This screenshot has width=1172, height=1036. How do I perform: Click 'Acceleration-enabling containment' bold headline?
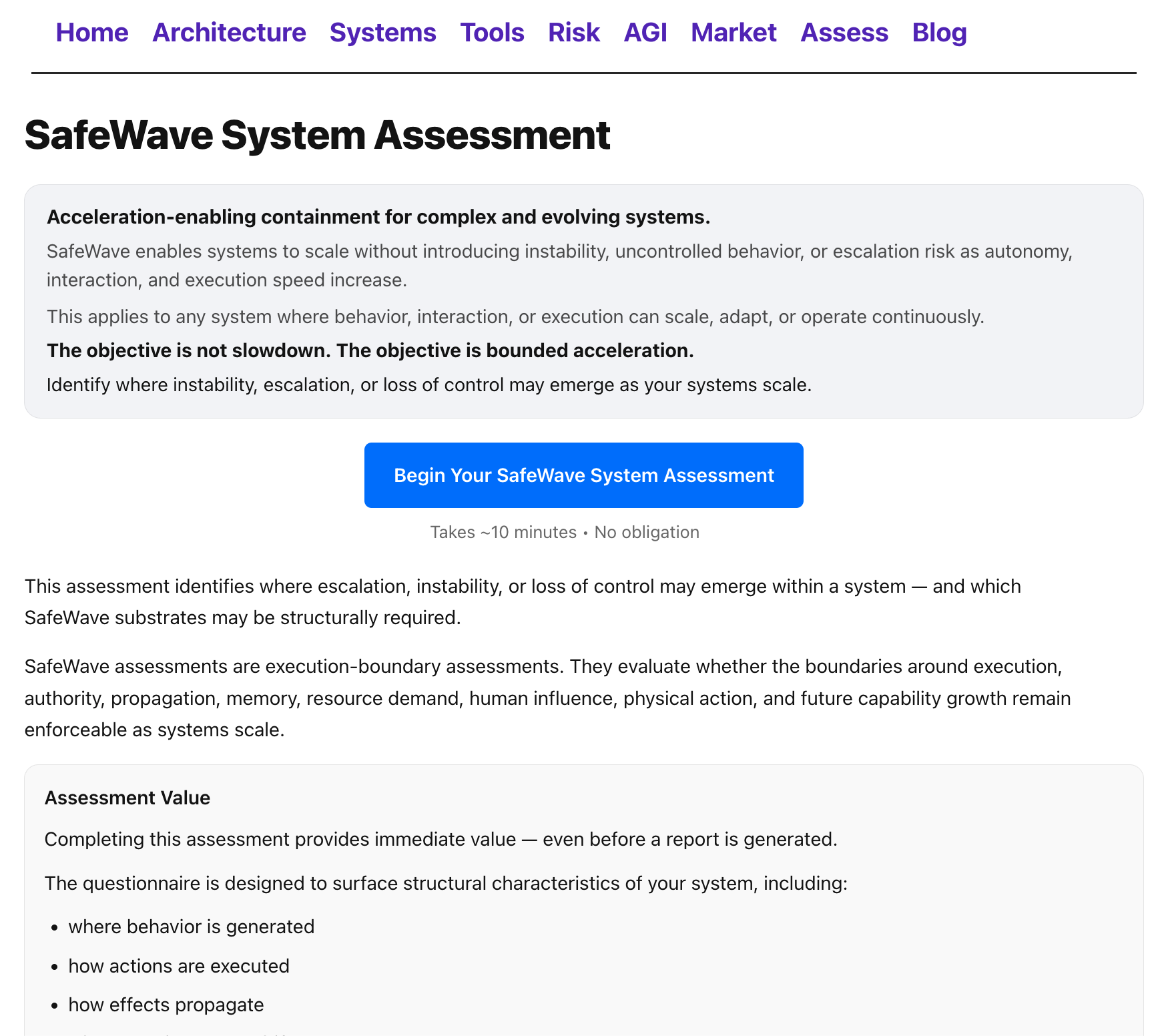tap(378, 217)
